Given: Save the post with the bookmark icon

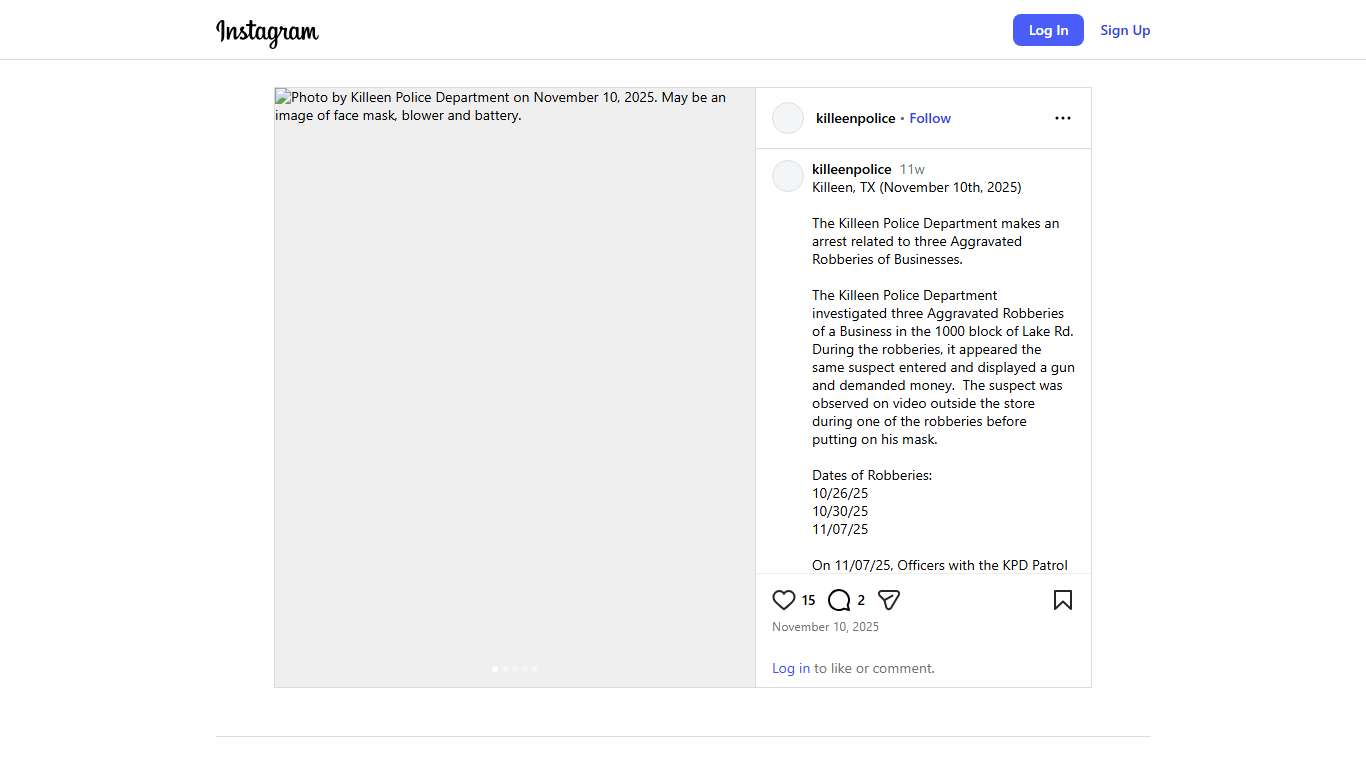Looking at the screenshot, I should click(1062, 600).
